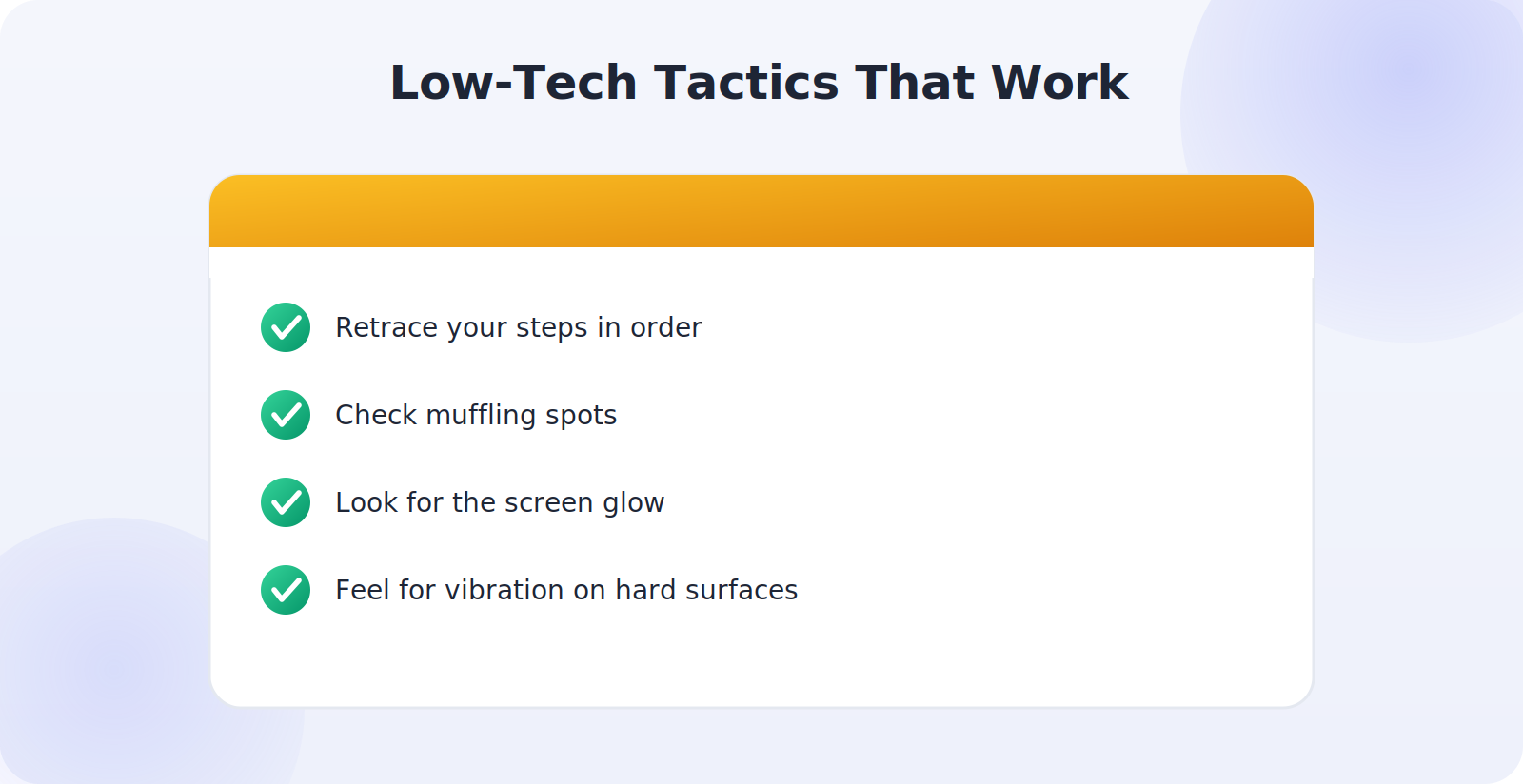
Task: Click the word 'muffling' in second item
Action: tap(482, 415)
